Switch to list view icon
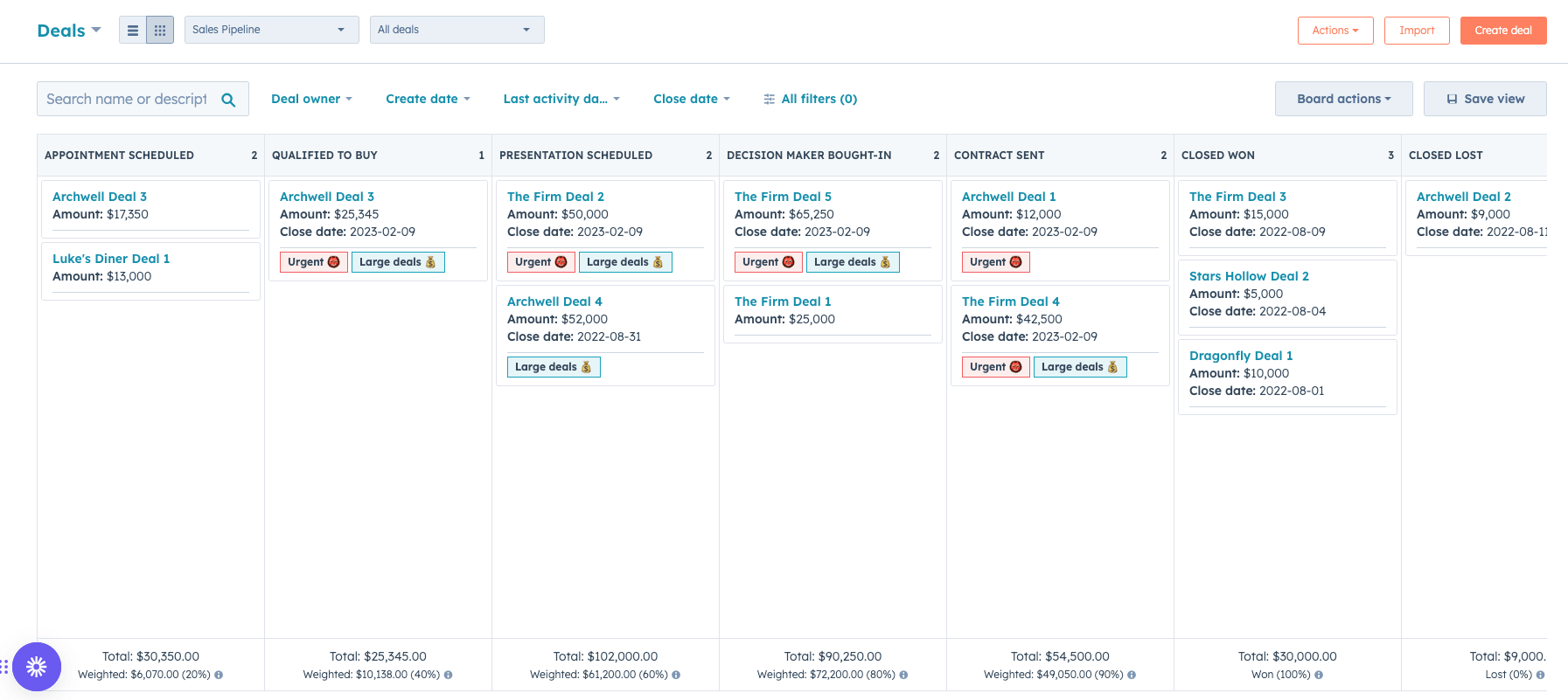Image resolution: width=1568 pixels, height=700 pixels. tap(133, 31)
